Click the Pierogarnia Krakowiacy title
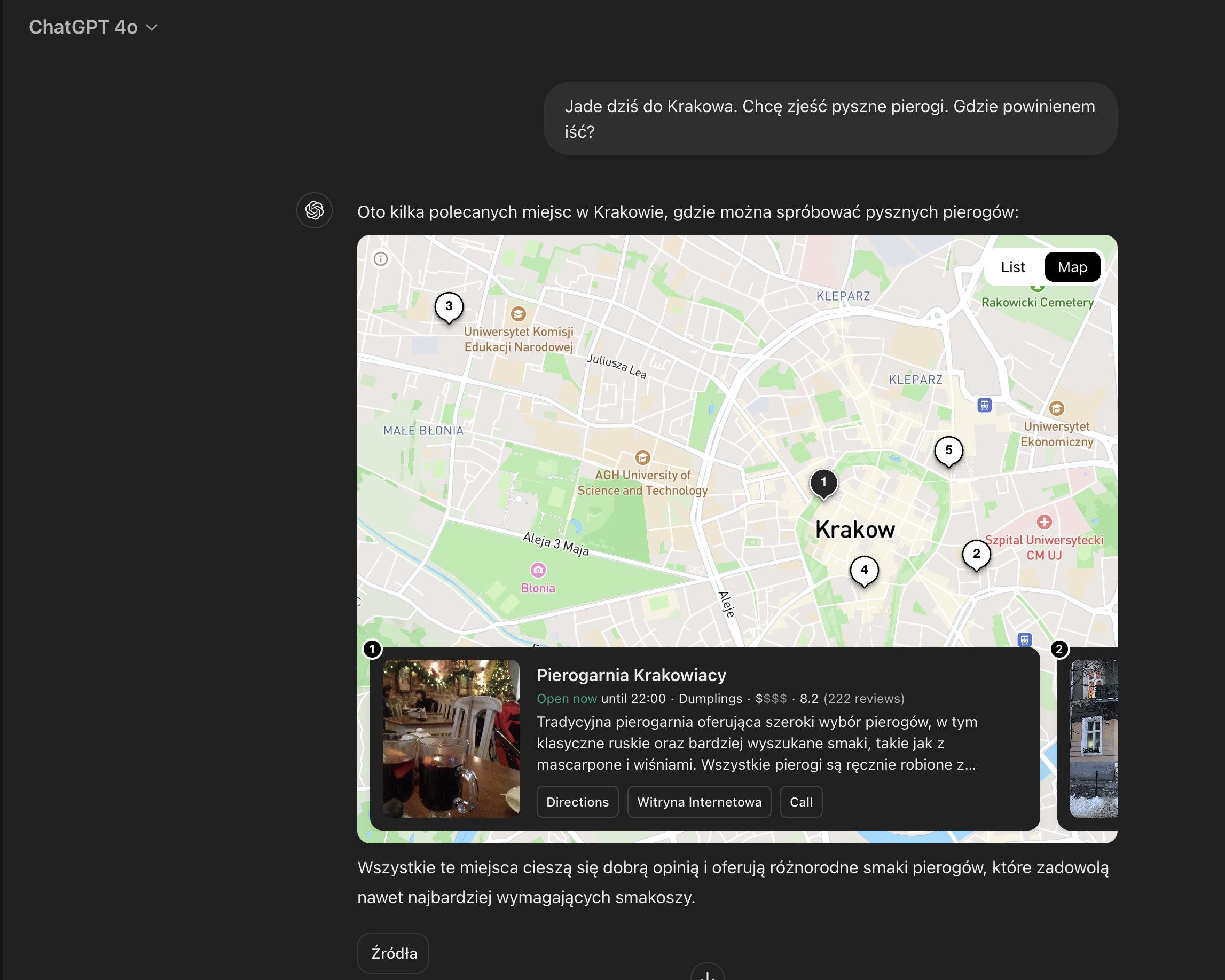1225x980 pixels. pos(631,675)
